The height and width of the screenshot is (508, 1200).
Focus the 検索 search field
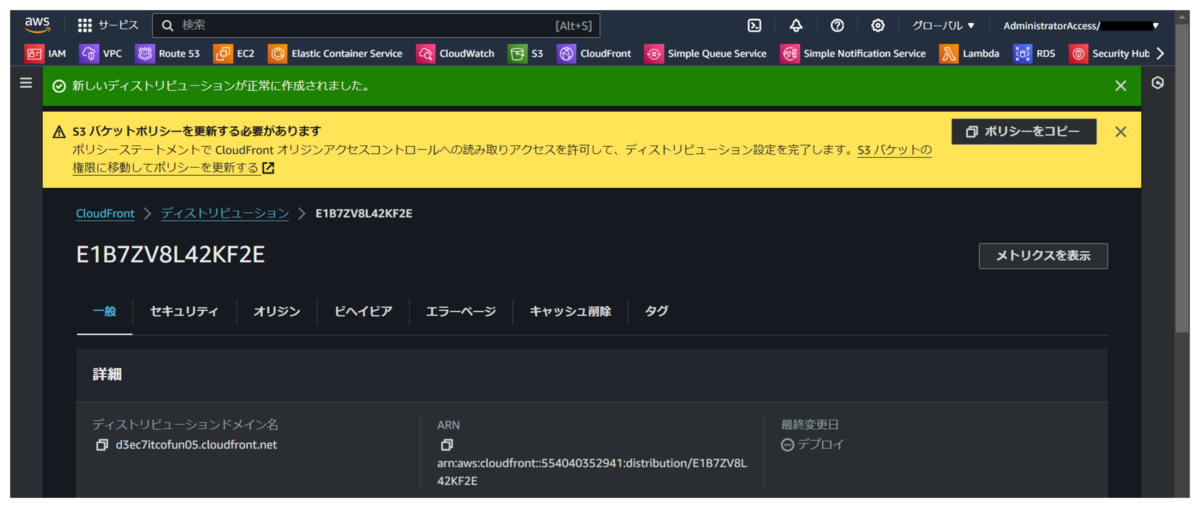point(376,25)
